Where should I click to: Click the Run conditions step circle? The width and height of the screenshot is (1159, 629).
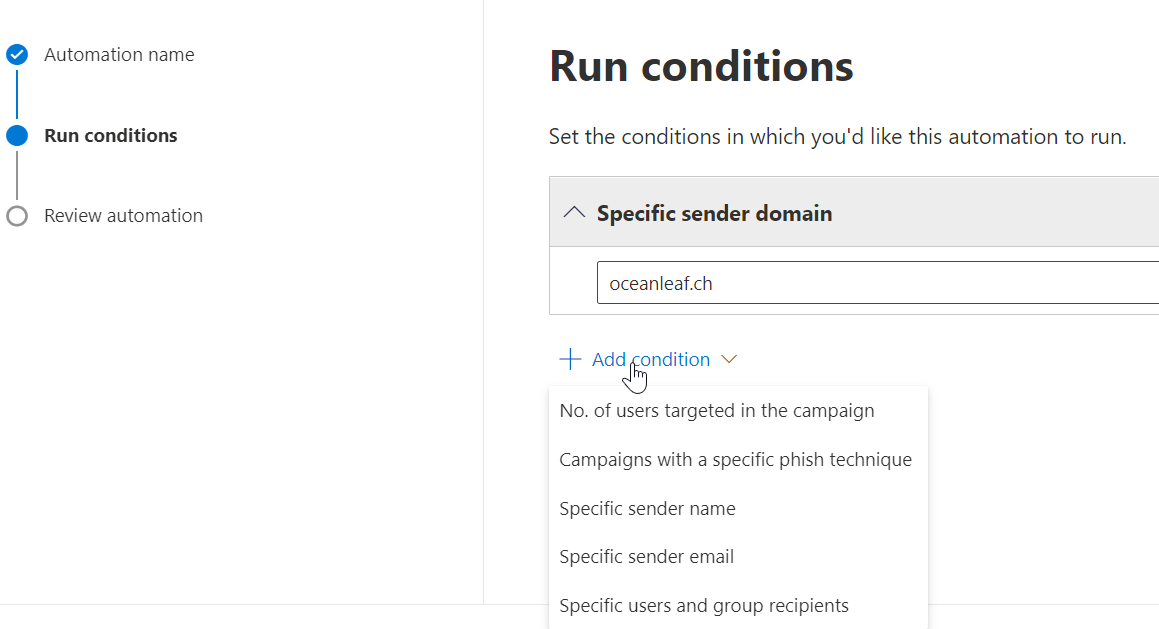17,136
